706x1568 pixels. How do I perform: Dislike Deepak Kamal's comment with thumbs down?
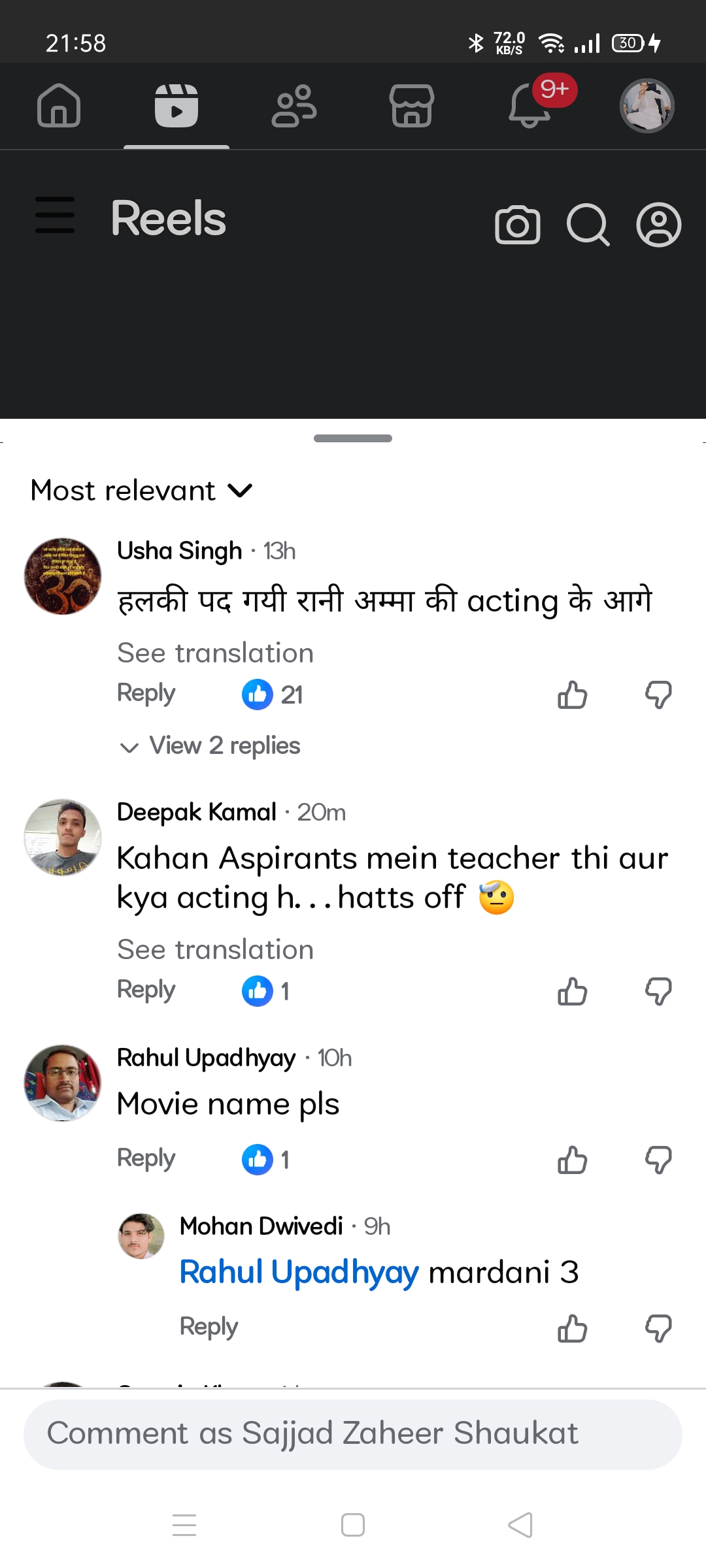[658, 991]
